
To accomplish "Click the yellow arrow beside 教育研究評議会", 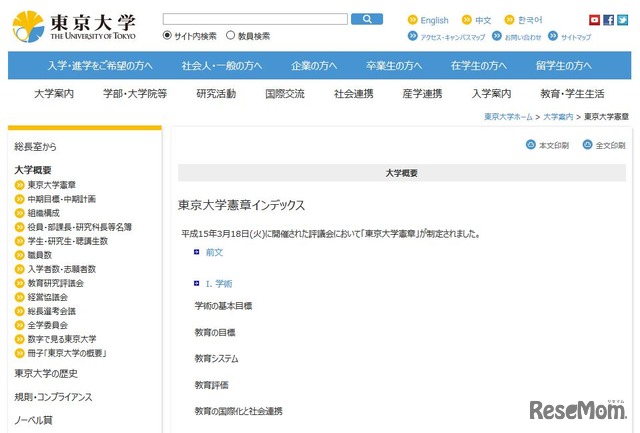I will click(x=20, y=283).
